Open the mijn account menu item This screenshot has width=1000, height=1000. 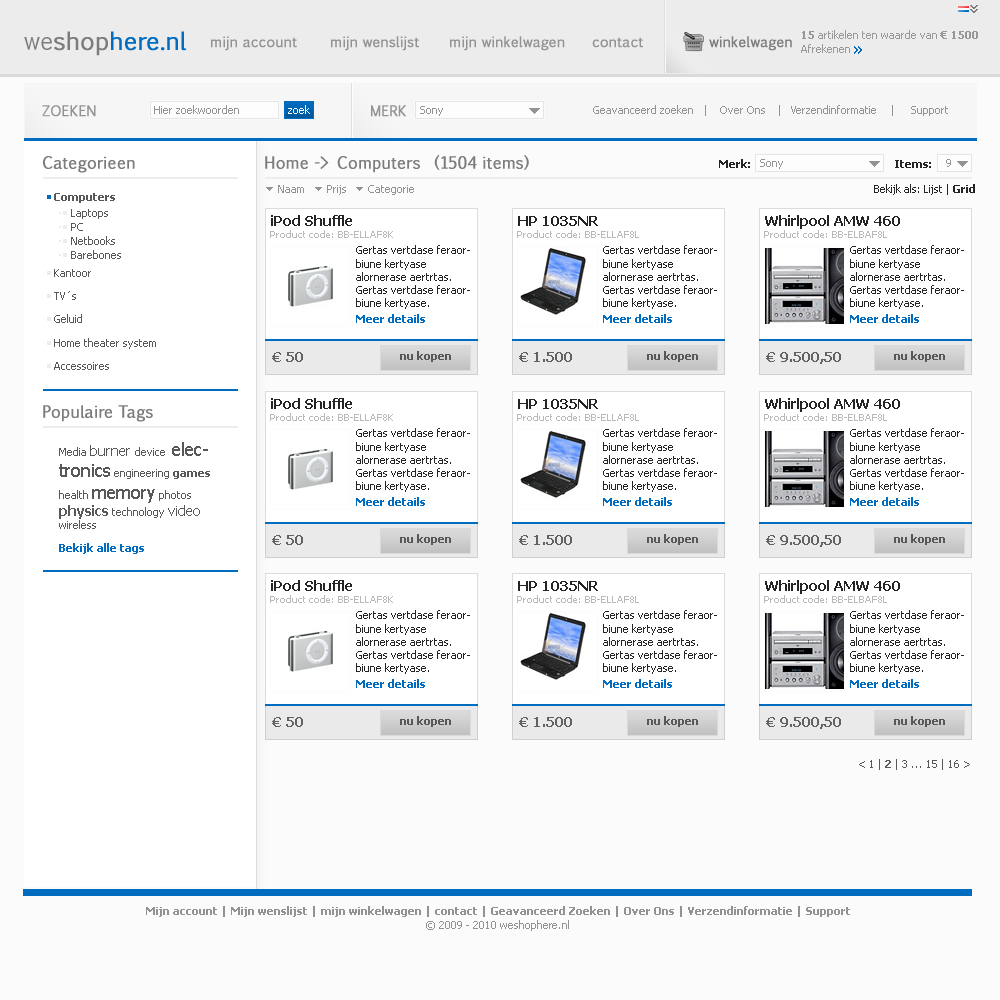tap(253, 43)
